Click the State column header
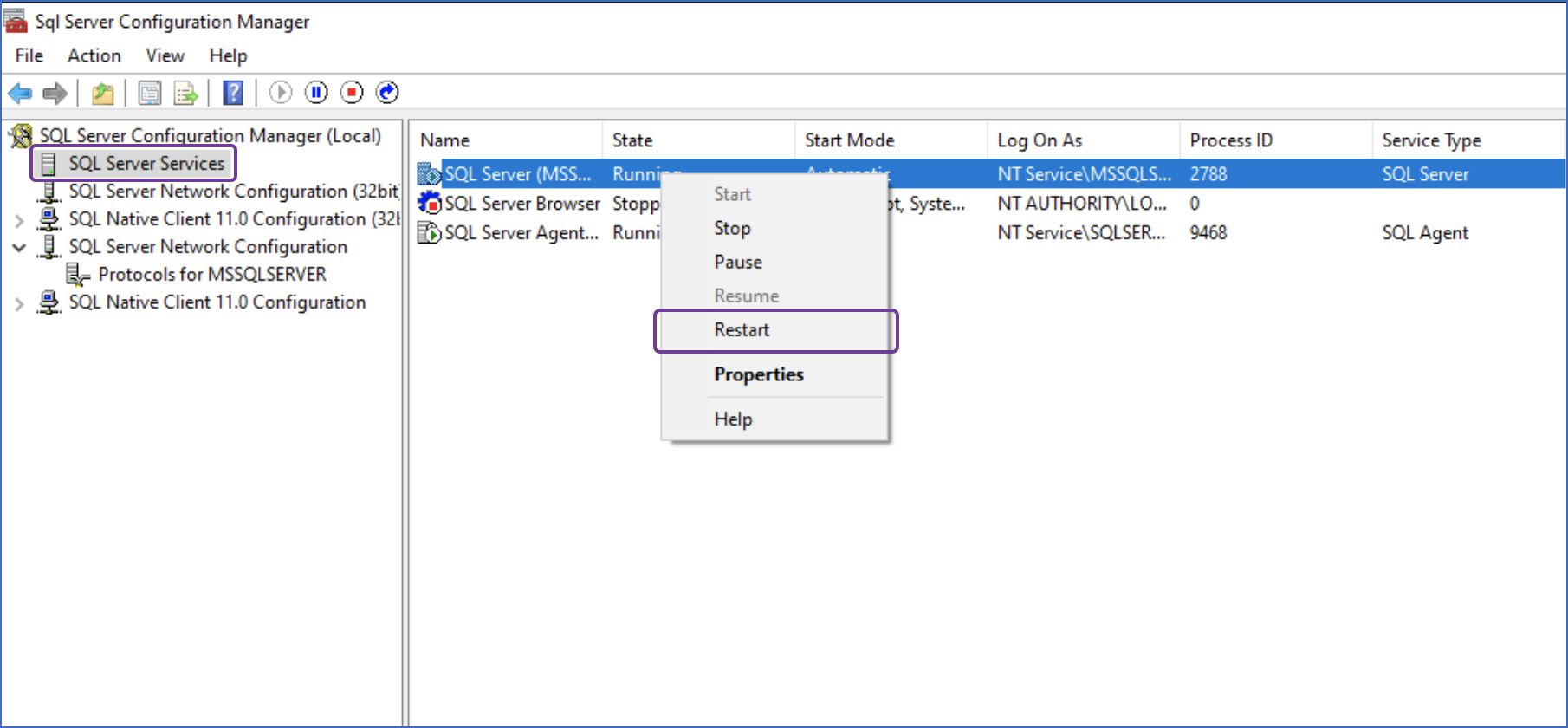Screen dimensions: 1568x728 click(x=698, y=140)
